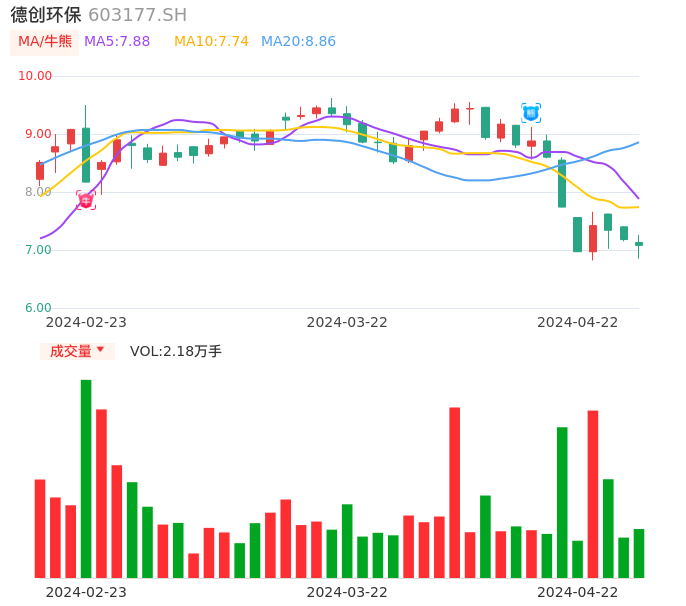Click the last green volume bar
The image size is (686, 606).
[x=639, y=553]
